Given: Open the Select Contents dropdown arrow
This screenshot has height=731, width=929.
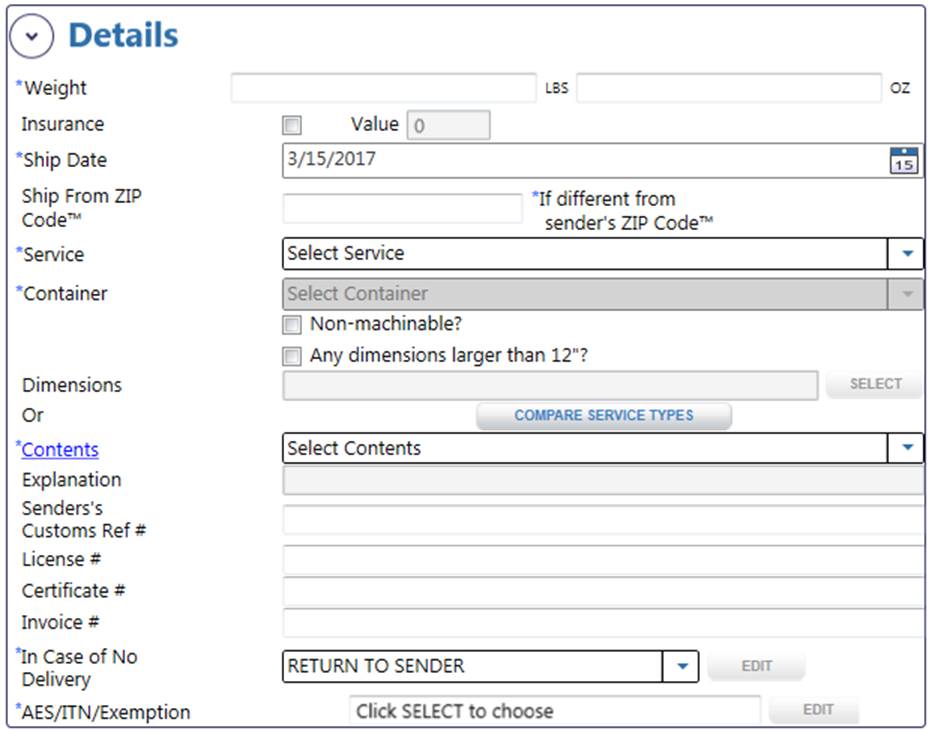Looking at the screenshot, I should pyautogui.click(x=906, y=448).
